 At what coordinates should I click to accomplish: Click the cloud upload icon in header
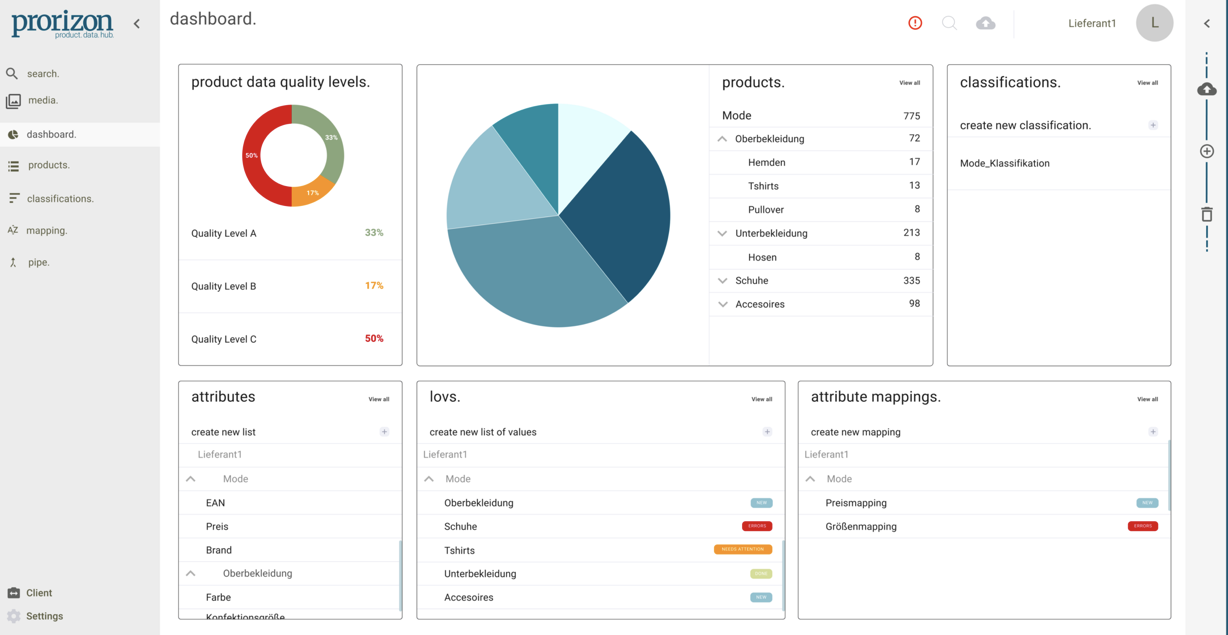pos(986,23)
